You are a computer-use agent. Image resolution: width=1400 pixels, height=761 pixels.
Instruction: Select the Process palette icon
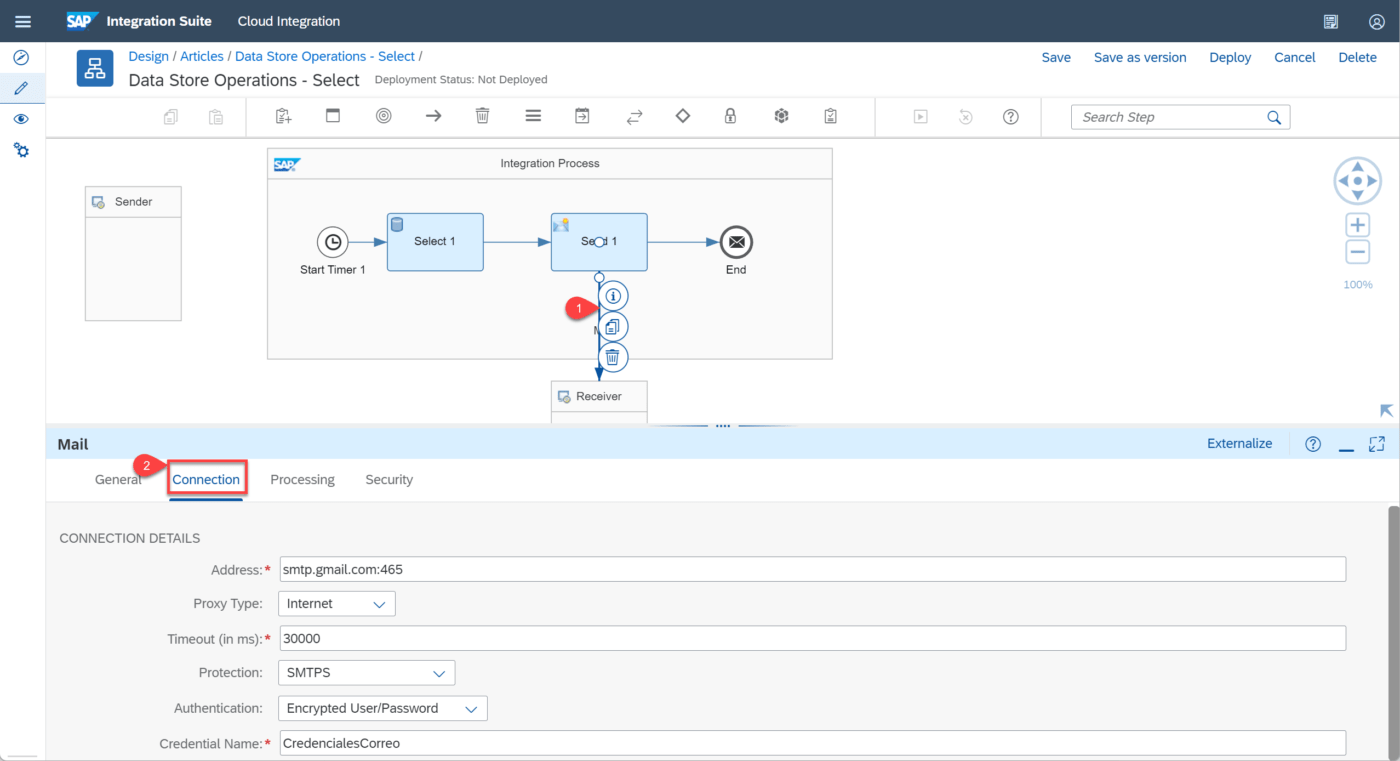pos(333,116)
